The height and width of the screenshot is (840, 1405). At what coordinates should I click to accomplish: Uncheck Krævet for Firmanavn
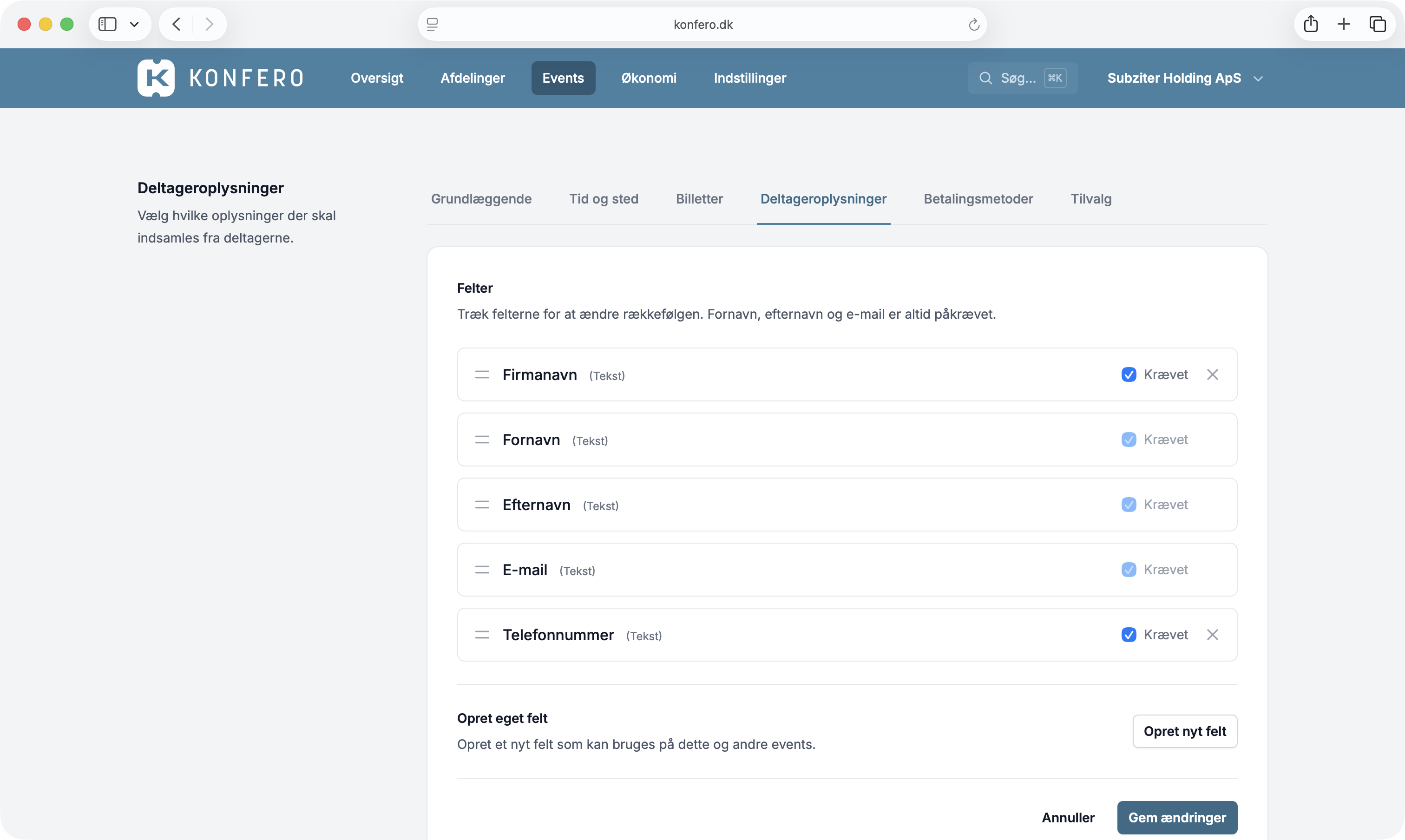click(1128, 375)
